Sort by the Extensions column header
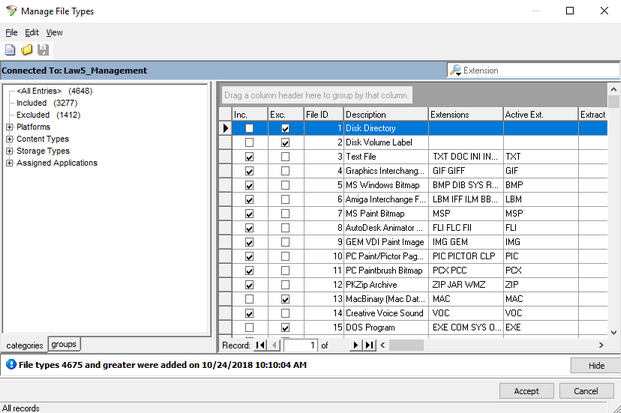The width and height of the screenshot is (621, 413). point(466,114)
